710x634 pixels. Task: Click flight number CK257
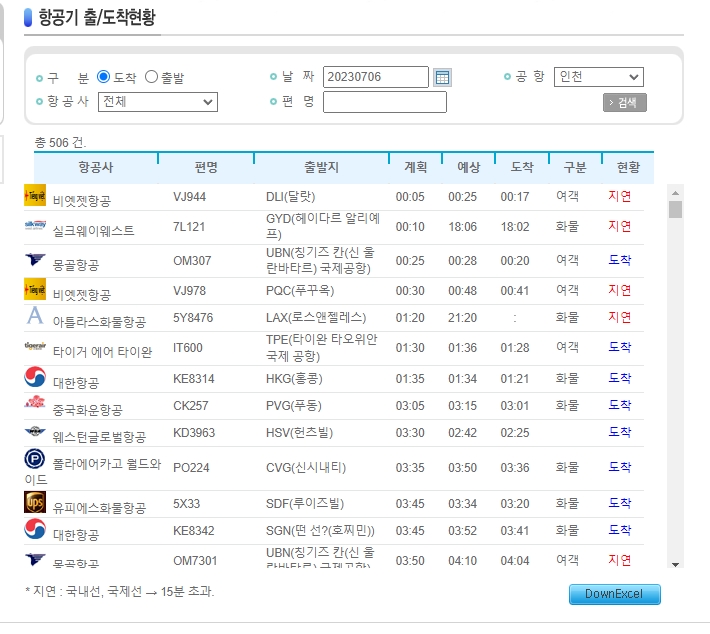click(191, 405)
